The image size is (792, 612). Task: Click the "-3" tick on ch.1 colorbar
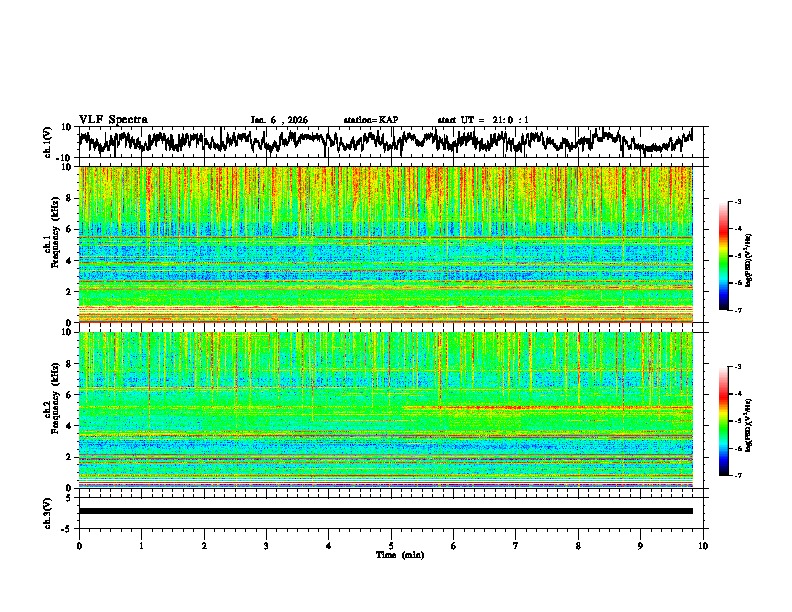coord(737,201)
